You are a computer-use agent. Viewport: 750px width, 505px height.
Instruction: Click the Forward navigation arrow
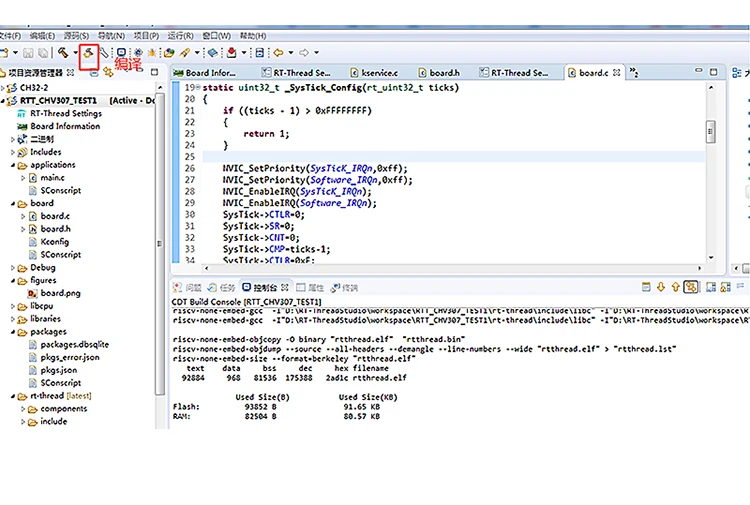[304, 53]
